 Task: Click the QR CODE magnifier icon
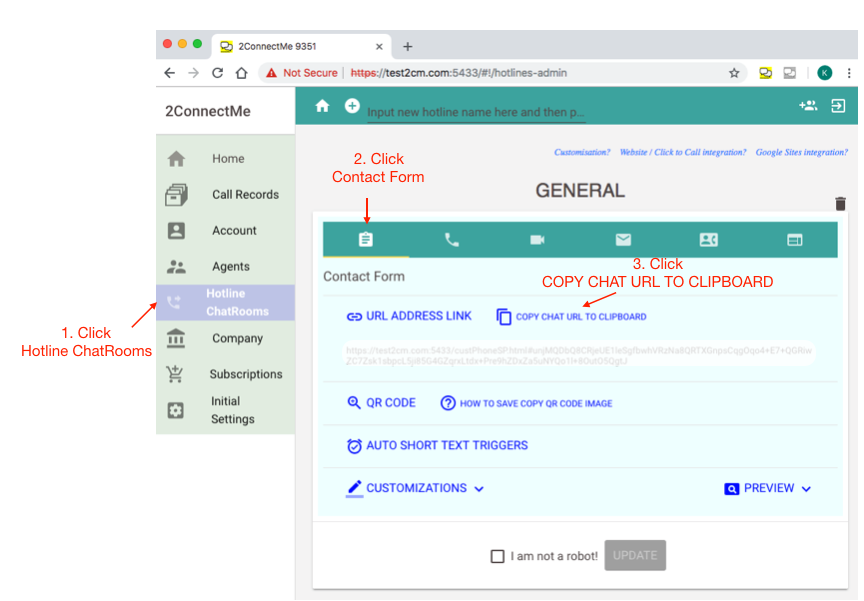click(x=354, y=403)
